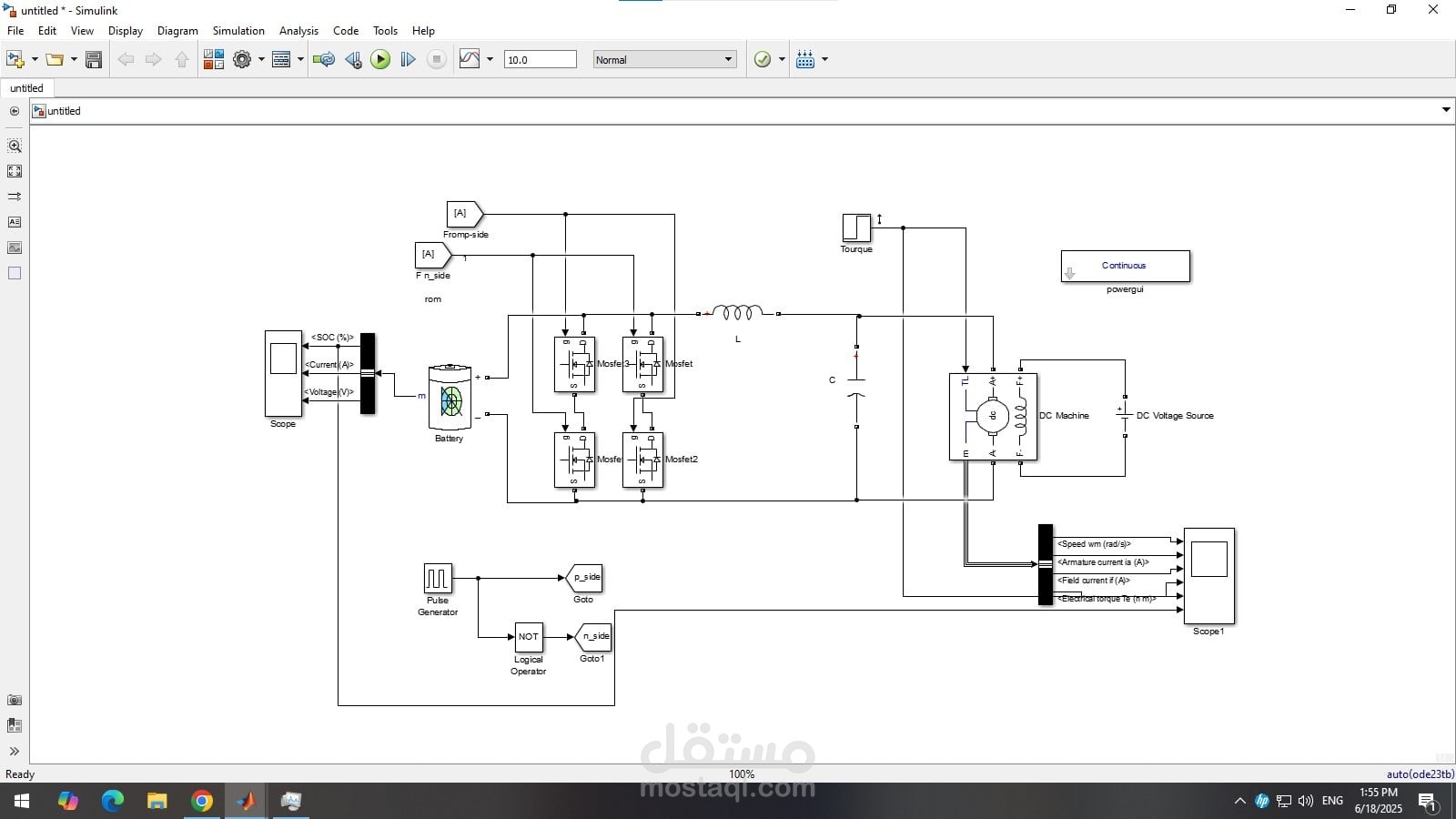The width and height of the screenshot is (1456, 819).
Task: Open Model Configuration Parameters gear icon
Action: 242,60
